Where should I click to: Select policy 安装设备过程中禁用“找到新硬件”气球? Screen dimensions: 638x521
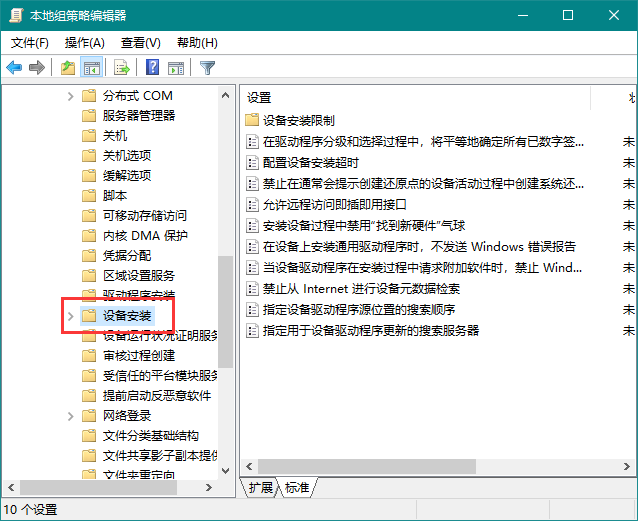364,225
